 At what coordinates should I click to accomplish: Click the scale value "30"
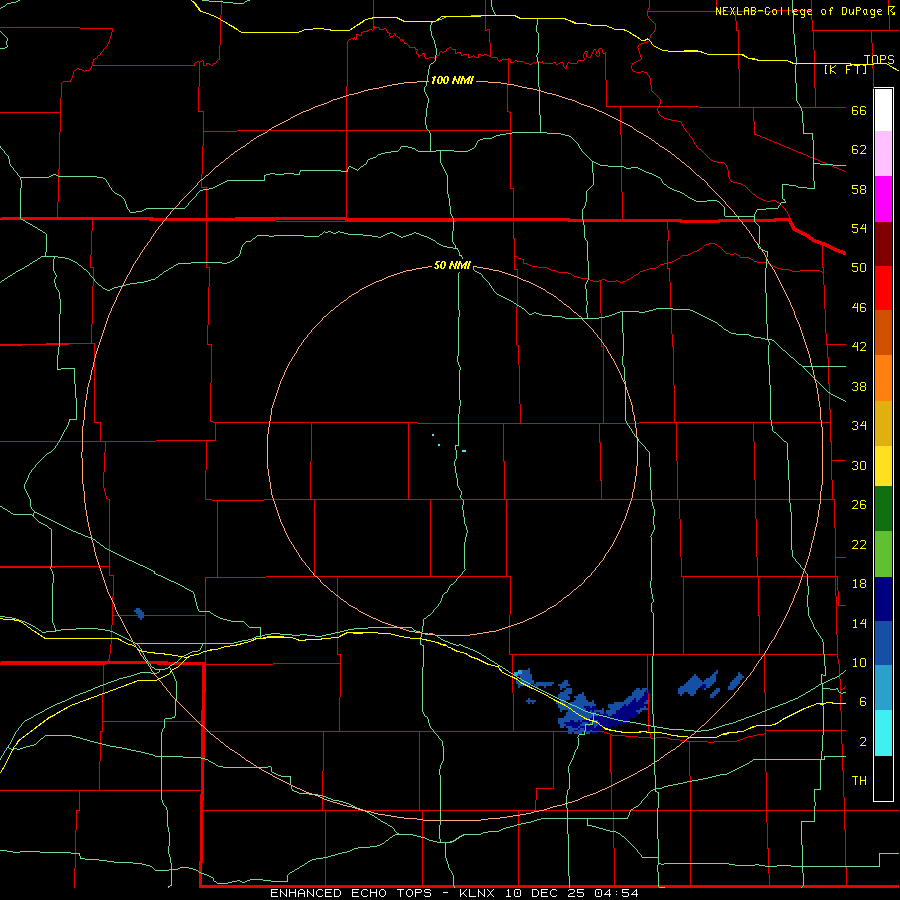click(x=859, y=465)
